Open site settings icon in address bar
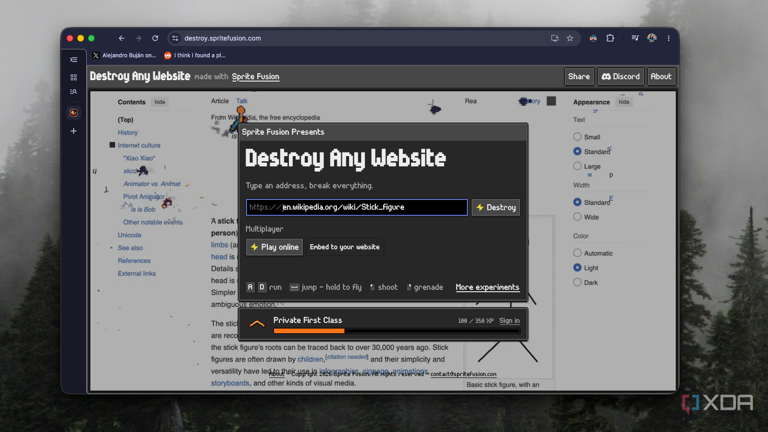Image resolution: width=768 pixels, height=432 pixels. (175, 38)
